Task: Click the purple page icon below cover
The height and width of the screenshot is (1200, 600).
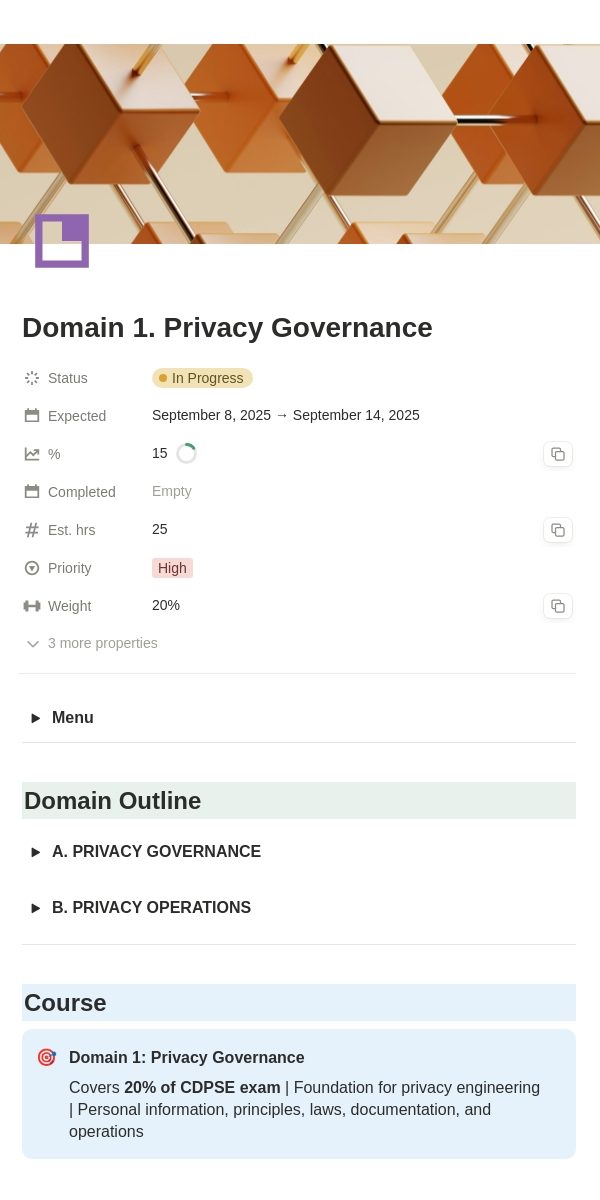Action: pos(62,241)
